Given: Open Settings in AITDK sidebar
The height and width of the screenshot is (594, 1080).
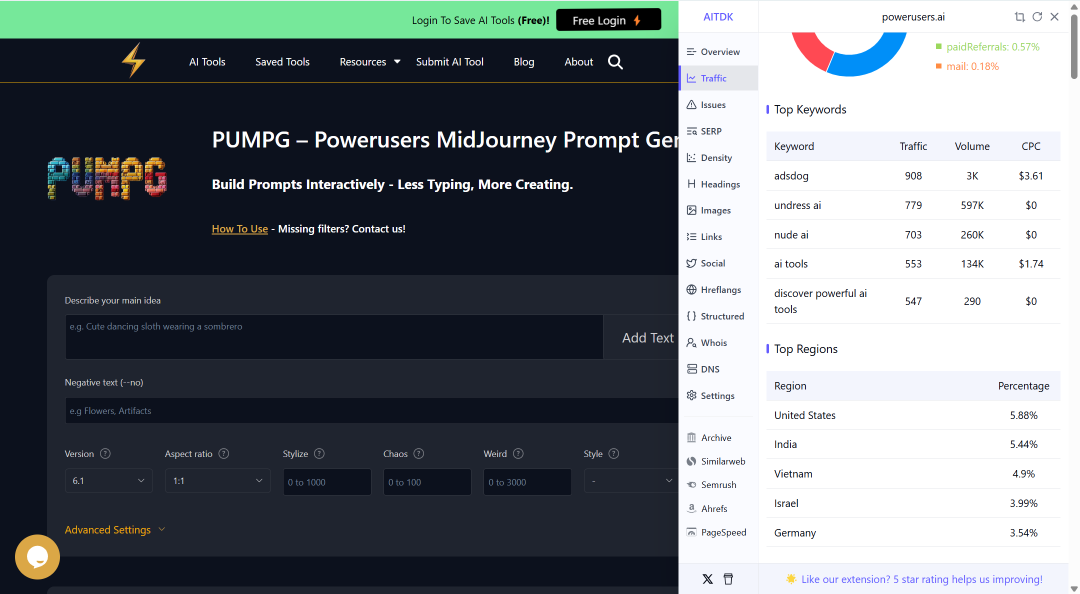Looking at the screenshot, I should [x=718, y=396].
